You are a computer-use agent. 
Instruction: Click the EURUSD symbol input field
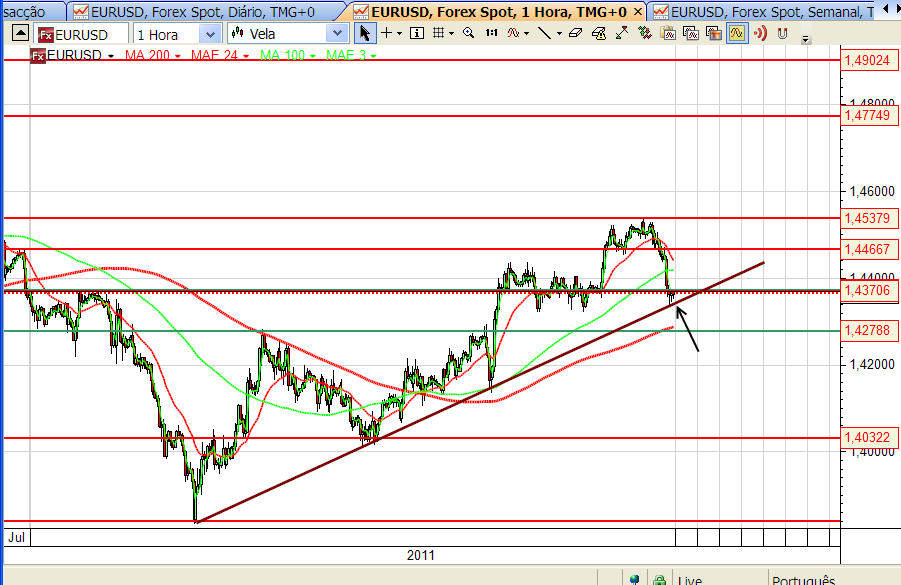(81, 34)
